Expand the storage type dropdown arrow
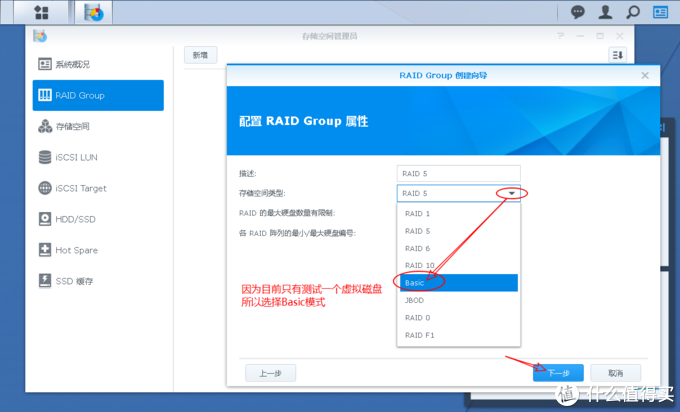 point(511,193)
